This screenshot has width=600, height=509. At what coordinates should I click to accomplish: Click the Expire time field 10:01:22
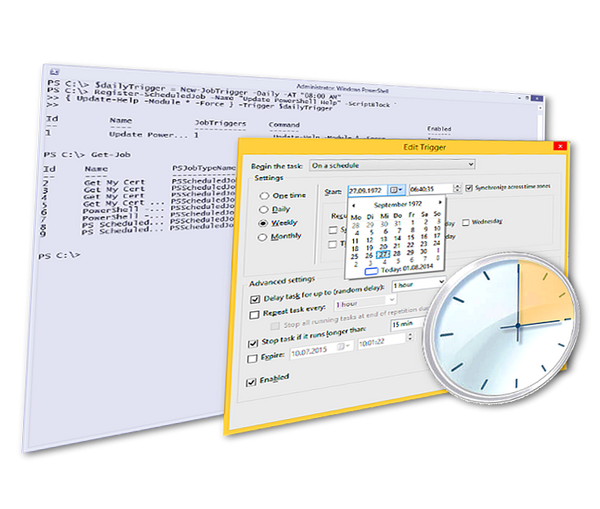[x=382, y=341]
